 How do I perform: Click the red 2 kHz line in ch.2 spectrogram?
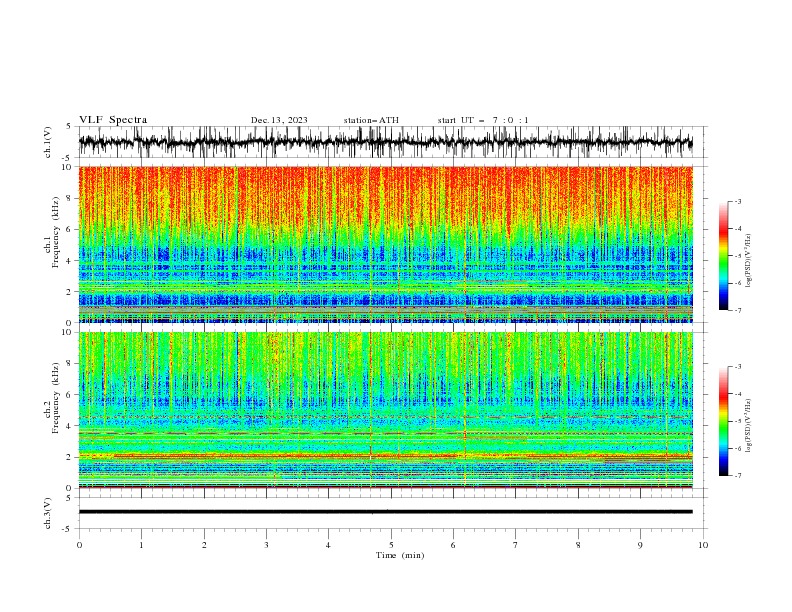click(385, 456)
